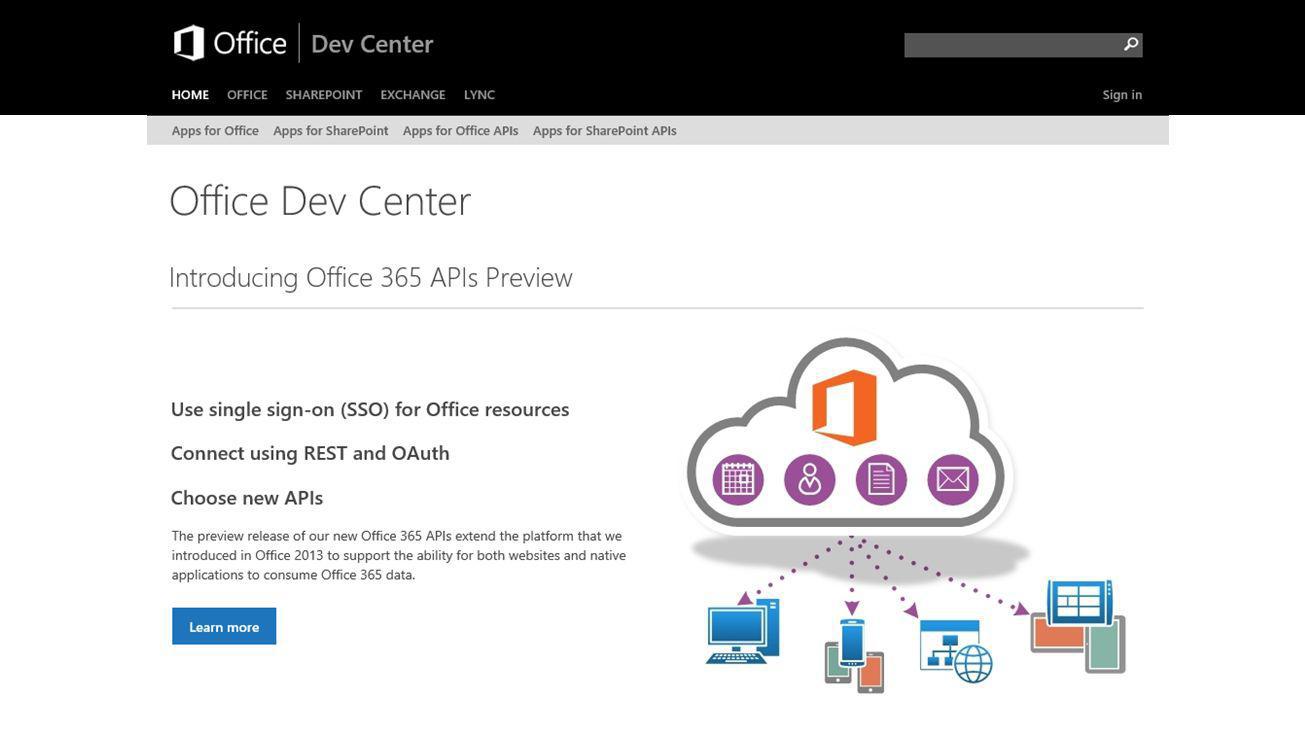1305x734 pixels.
Task: Click the contacts person icon in cloud
Action: point(810,479)
